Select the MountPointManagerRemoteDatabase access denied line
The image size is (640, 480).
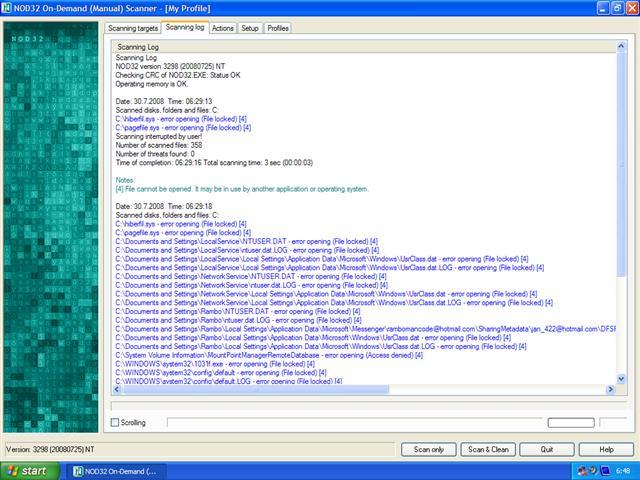coord(269,355)
